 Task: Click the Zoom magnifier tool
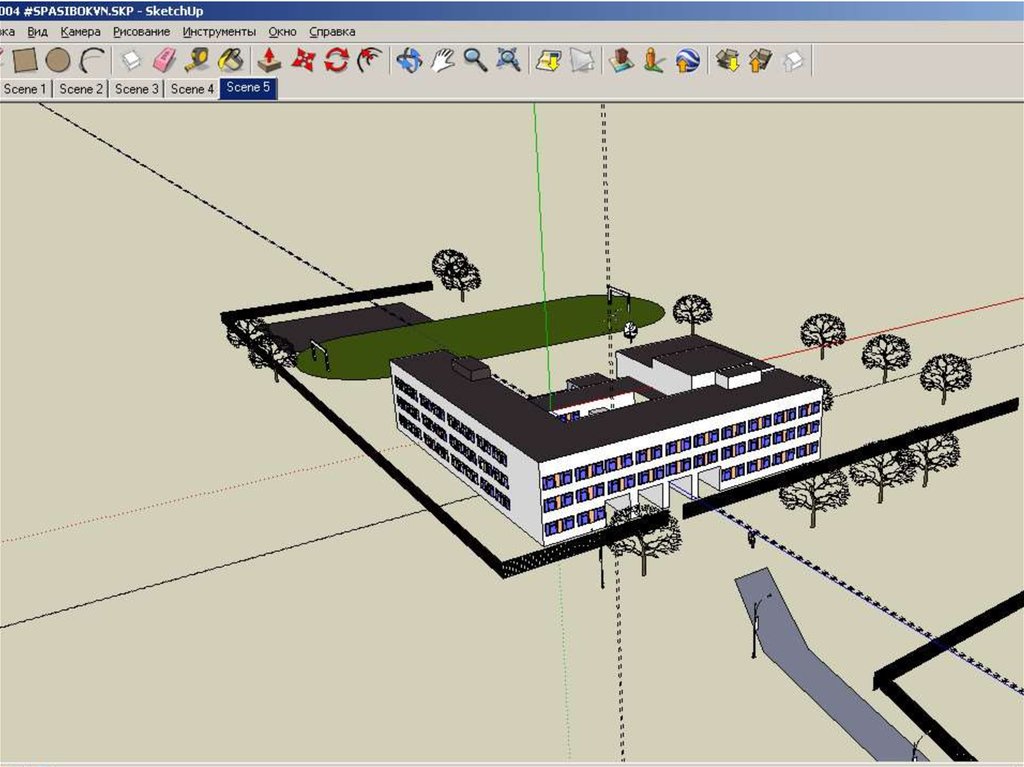[475, 60]
